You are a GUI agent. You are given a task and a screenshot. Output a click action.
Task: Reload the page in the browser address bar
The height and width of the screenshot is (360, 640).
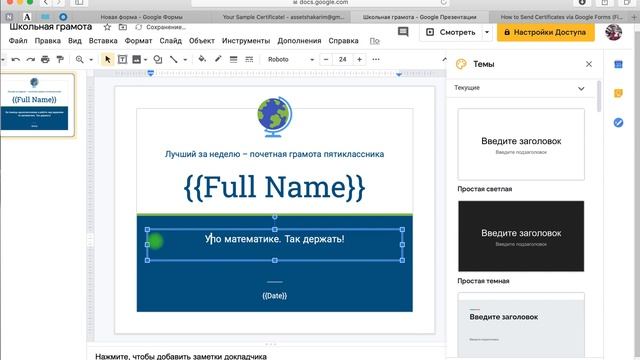444,2
